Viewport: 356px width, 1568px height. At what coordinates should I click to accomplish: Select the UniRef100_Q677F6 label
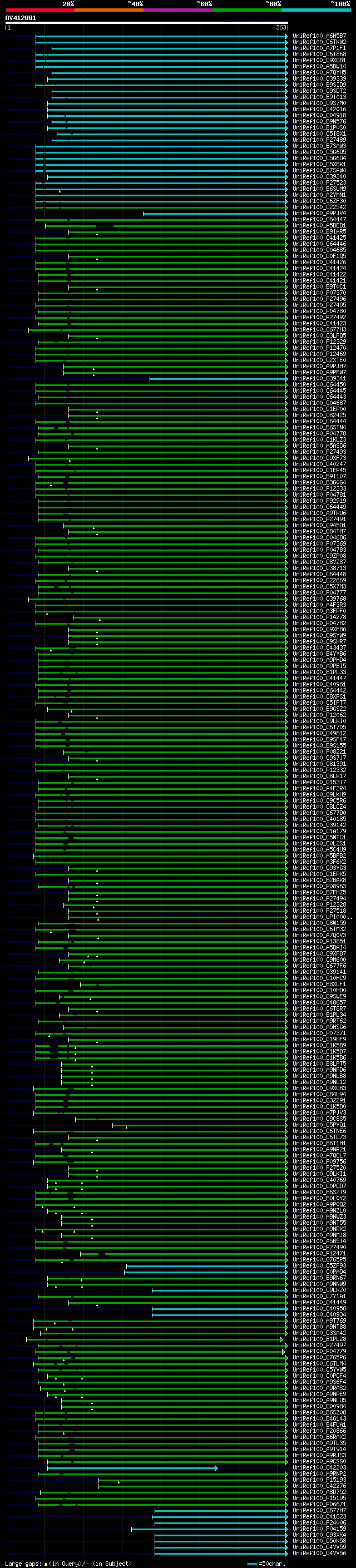pyautogui.click(x=319, y=966)
